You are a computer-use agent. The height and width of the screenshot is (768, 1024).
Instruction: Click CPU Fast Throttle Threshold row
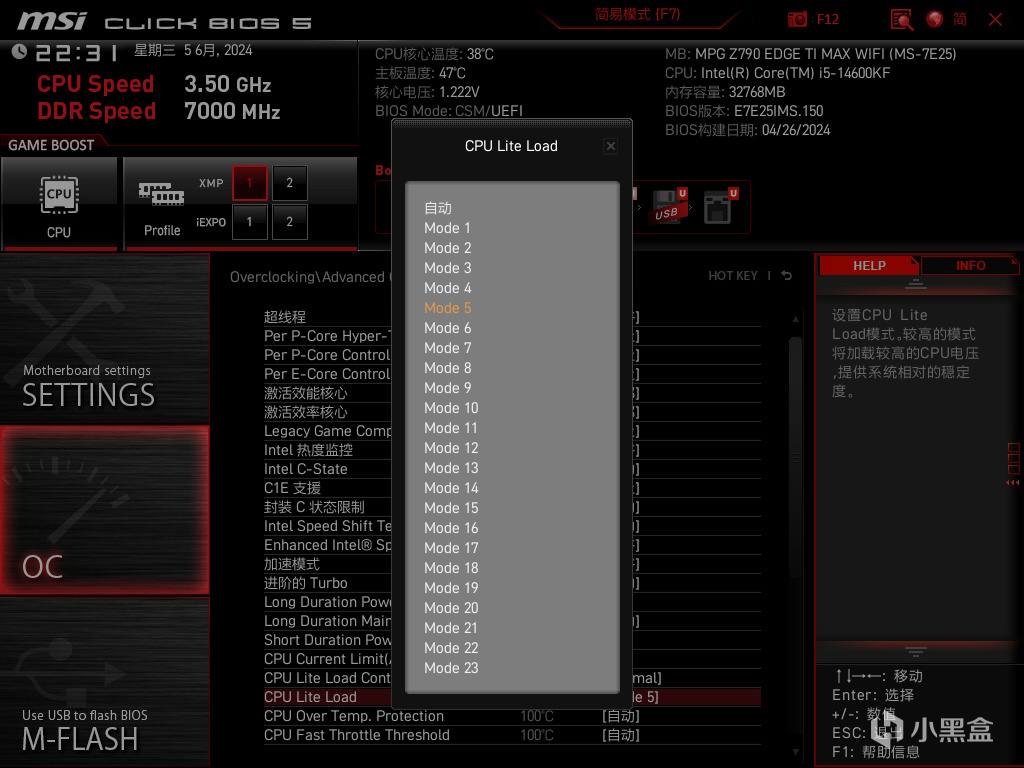click(x=512, y=735)
